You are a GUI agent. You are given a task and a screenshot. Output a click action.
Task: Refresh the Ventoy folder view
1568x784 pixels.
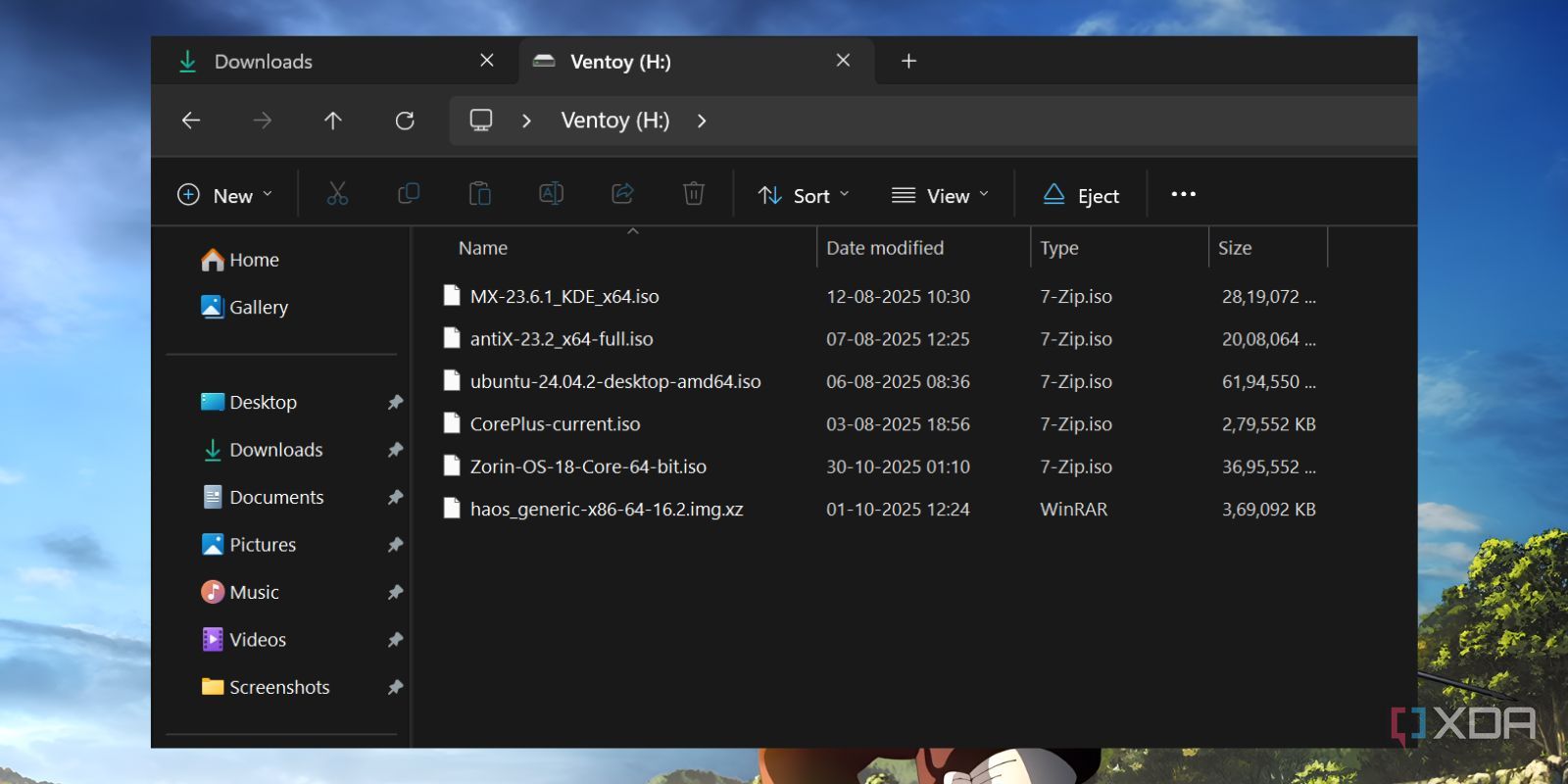tap(405, 120)
